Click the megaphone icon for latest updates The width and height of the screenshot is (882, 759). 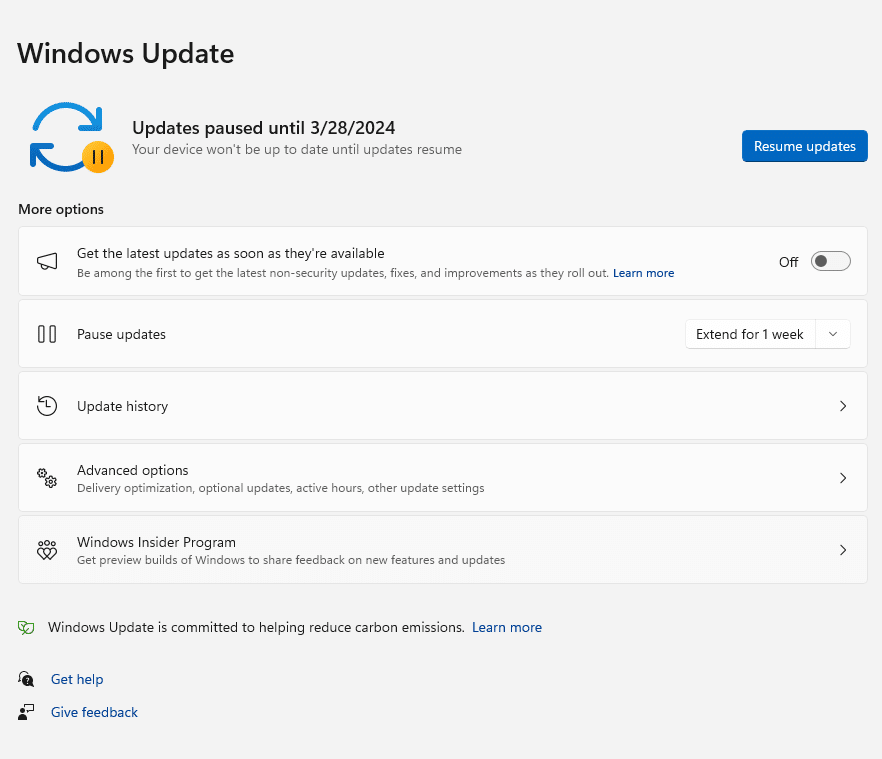(47, 262)
